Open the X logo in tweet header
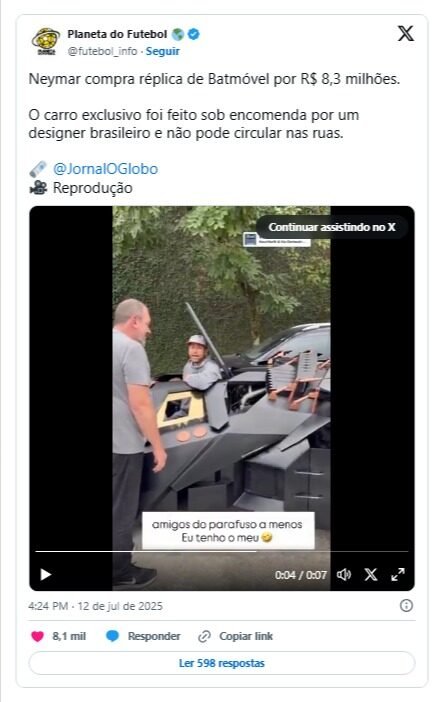 (406, 34)
